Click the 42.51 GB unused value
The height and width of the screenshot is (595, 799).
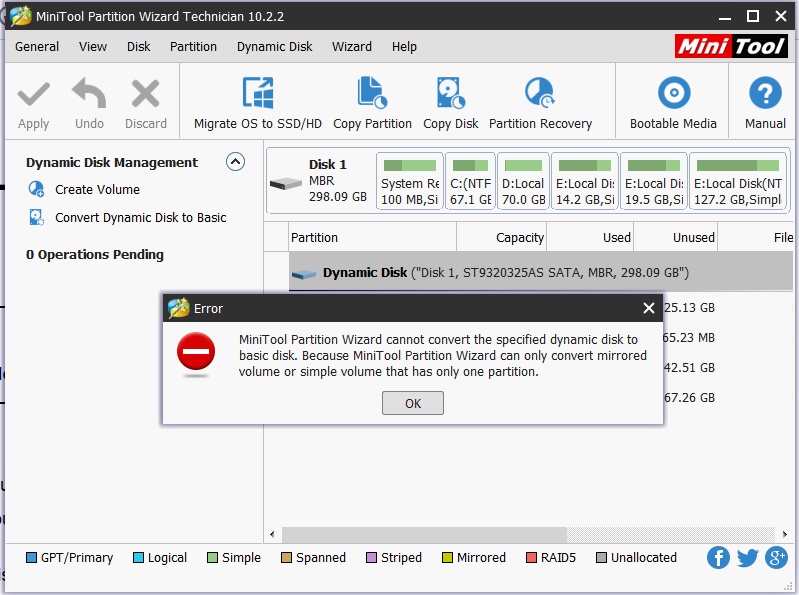(x=689, y=367)
